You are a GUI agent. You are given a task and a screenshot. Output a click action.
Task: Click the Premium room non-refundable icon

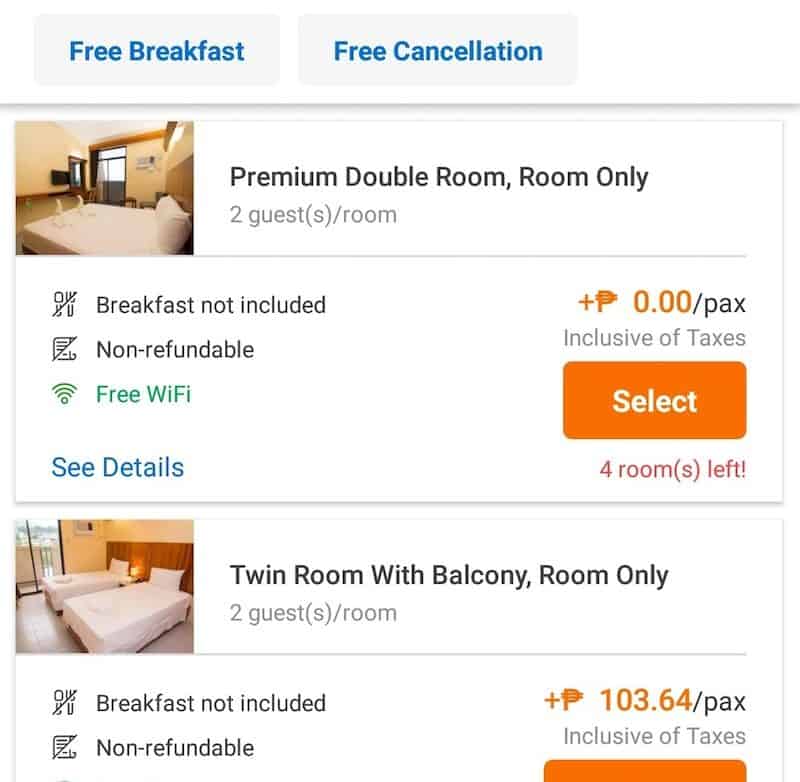(x=65, y=350)
